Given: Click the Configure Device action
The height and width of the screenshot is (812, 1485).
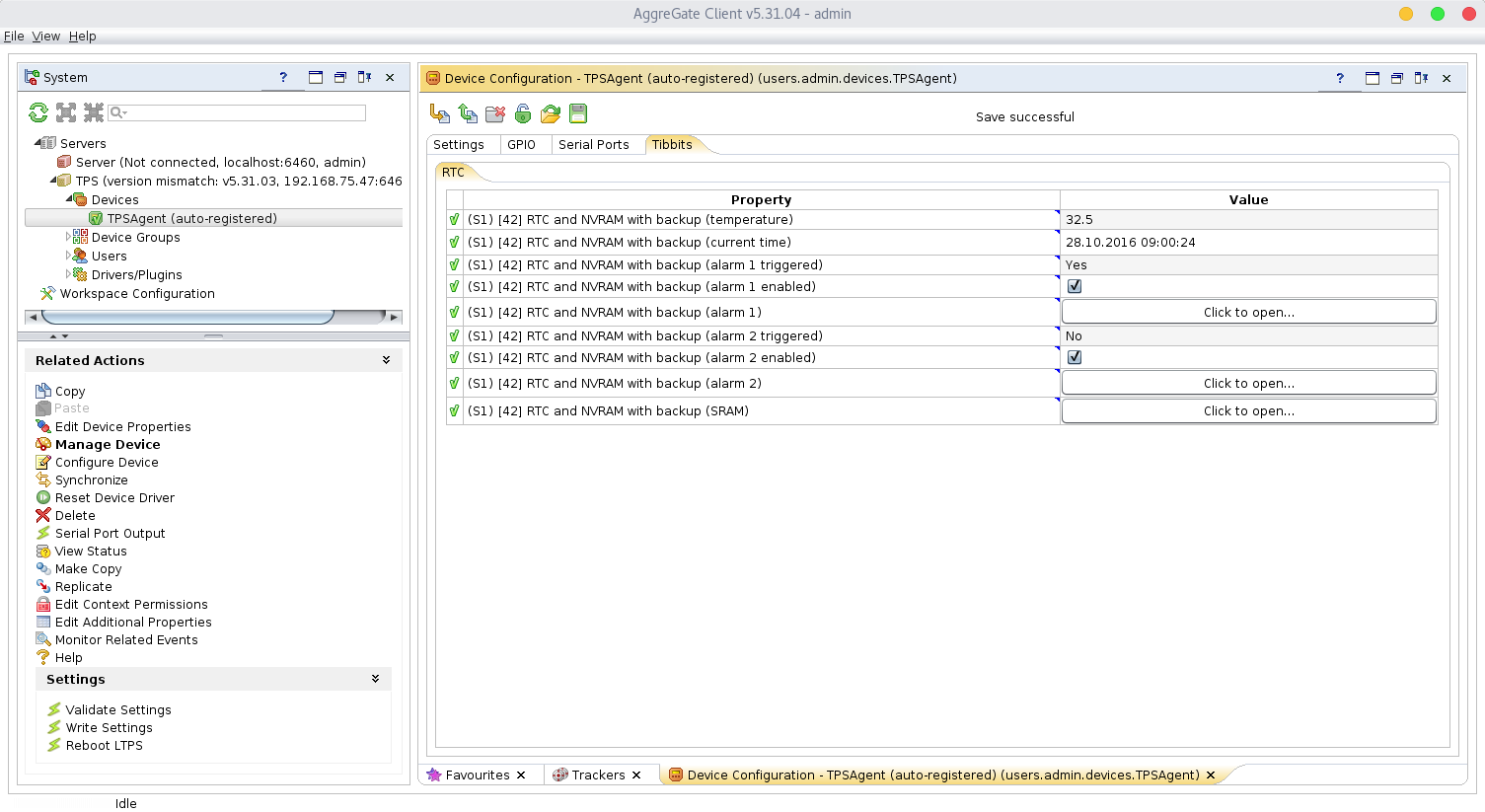Looking at the screenshot, I should tap(97, 462).
